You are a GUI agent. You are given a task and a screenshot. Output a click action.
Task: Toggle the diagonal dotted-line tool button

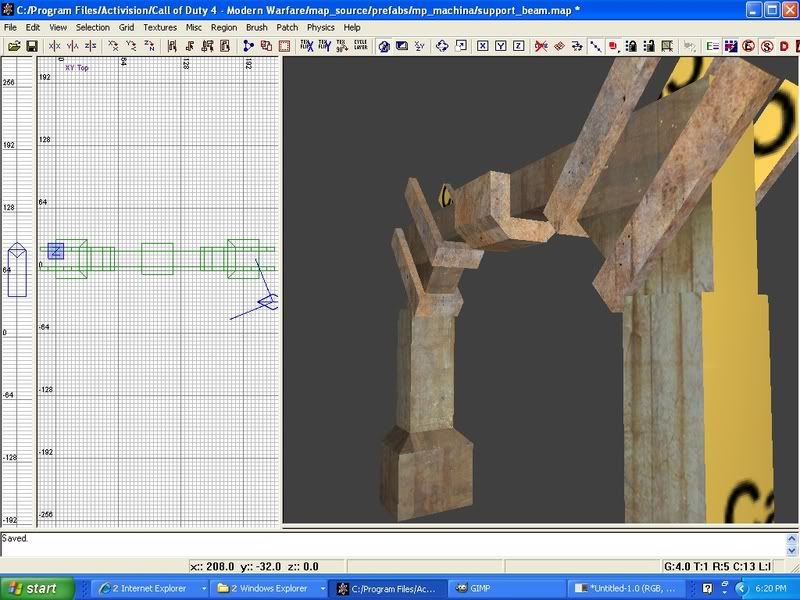point(595,46)
